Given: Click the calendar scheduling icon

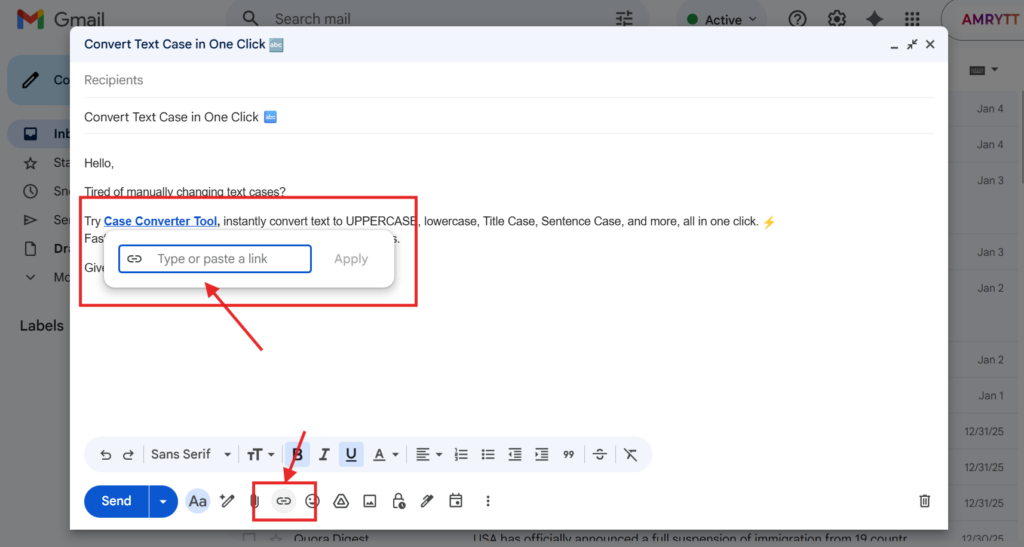Looking at the screenshot, I should click(x=456, y=501).
